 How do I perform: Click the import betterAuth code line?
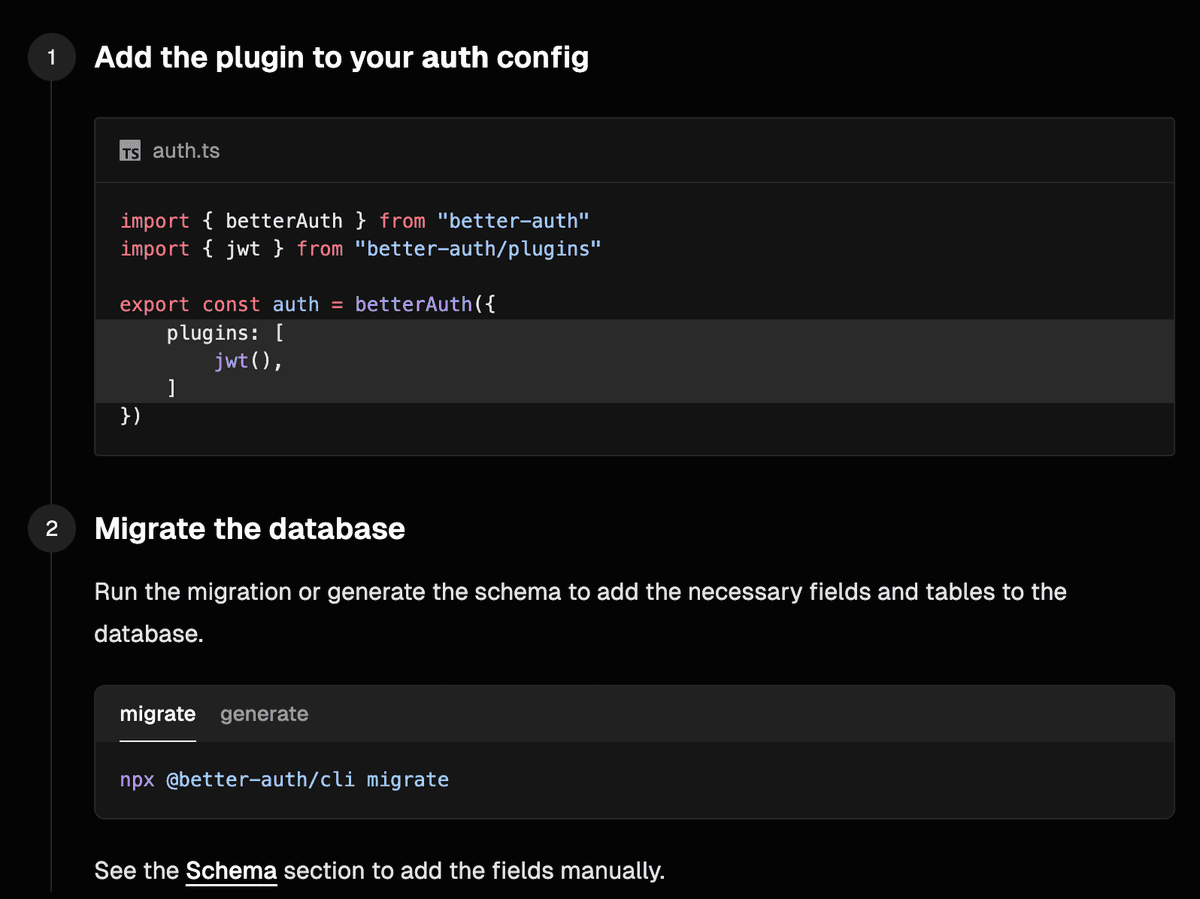pyautogui.click(x=355, y=220)
